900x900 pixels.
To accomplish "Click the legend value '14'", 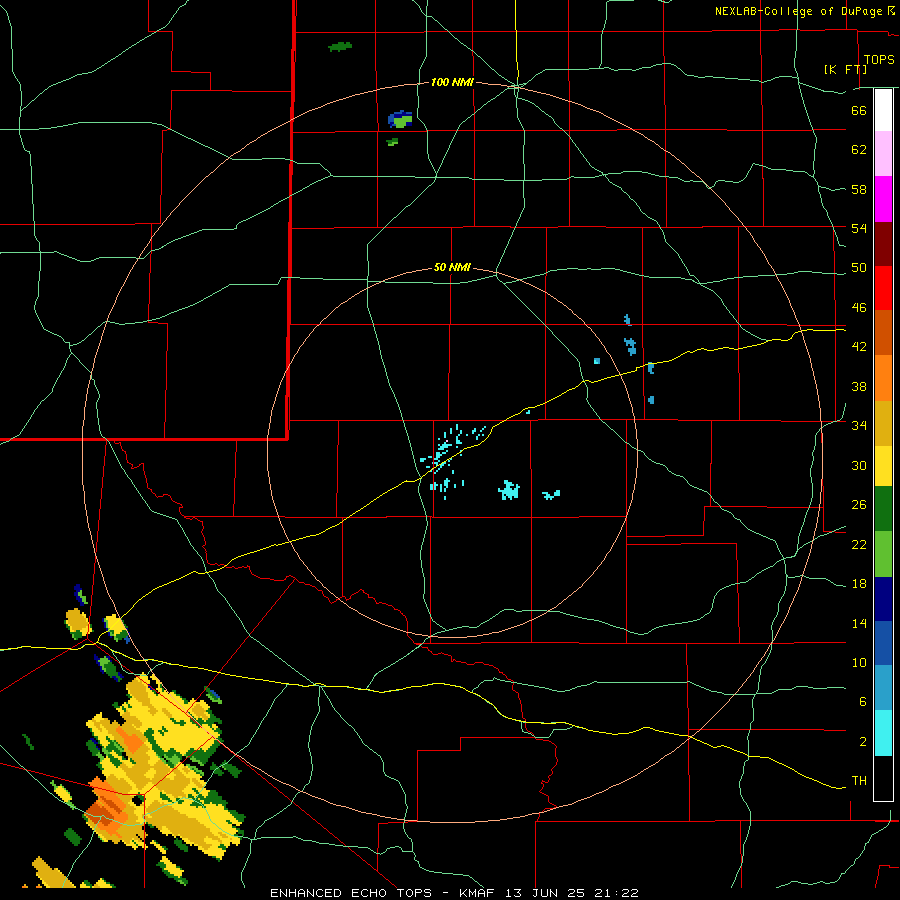I will (859, 624).
